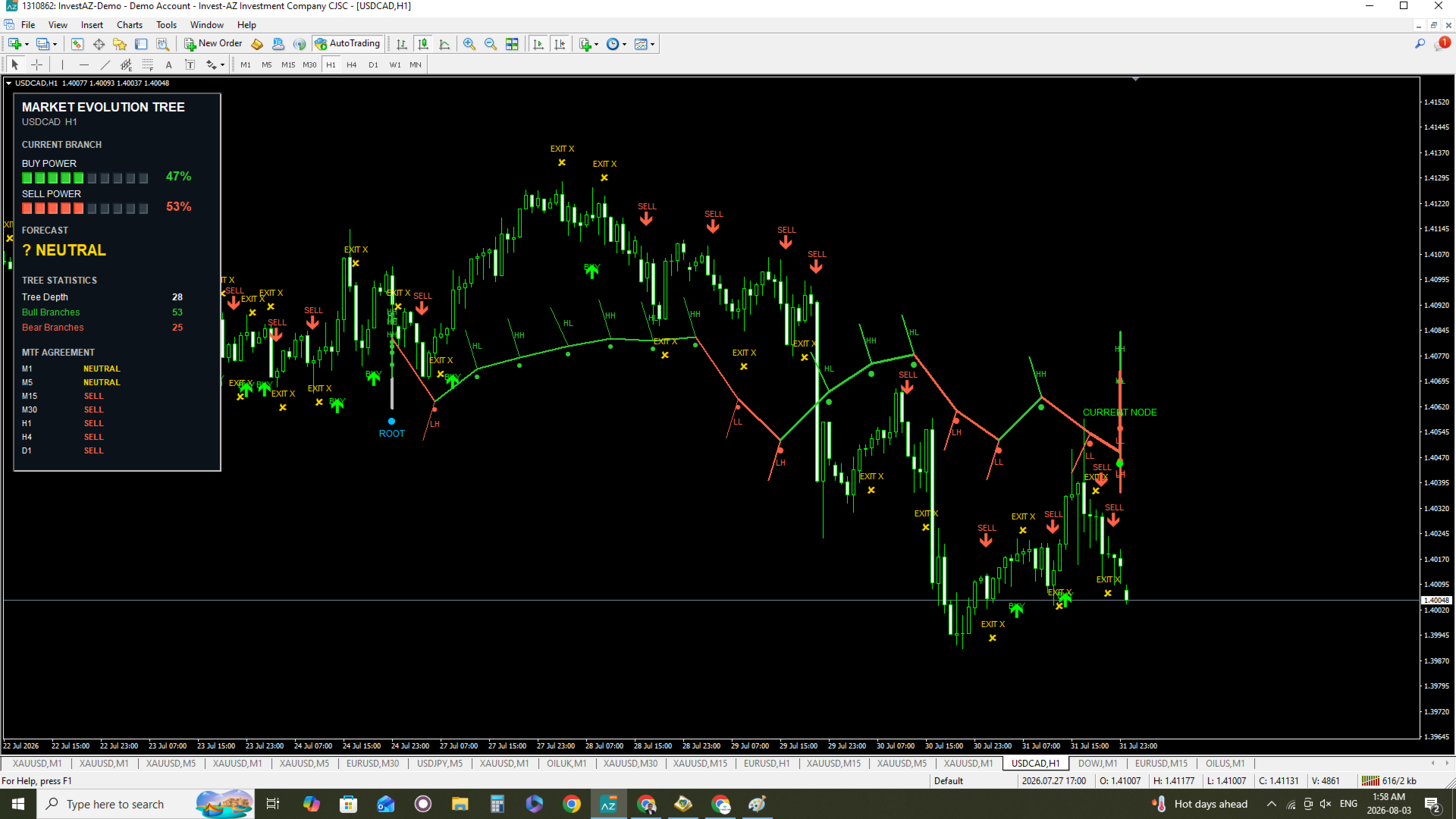Select the vertical line drawing tool
Image resolution: width=1456 pixels, height=819 pixels.
(x=62, y=64)
